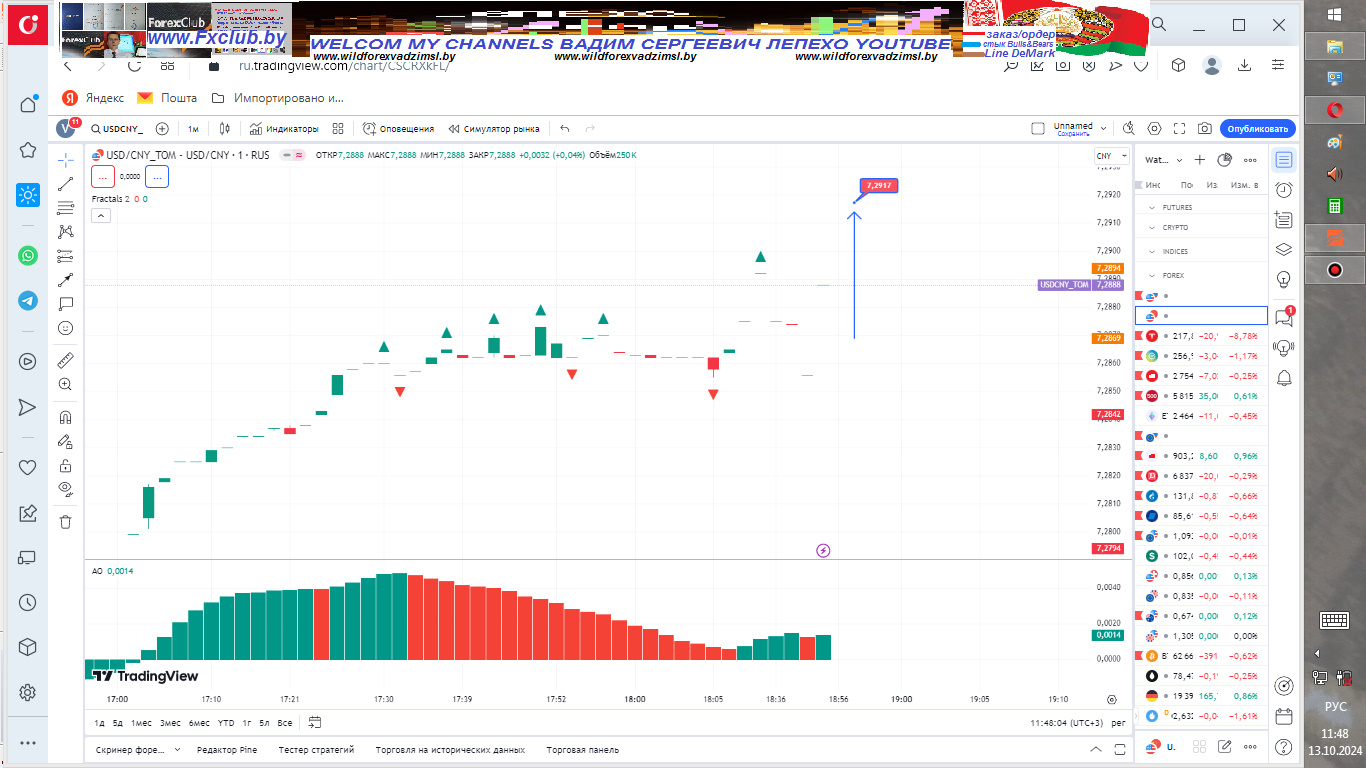
Task: Open Торговля на исторических данных tab
Action: click(450, 749)
